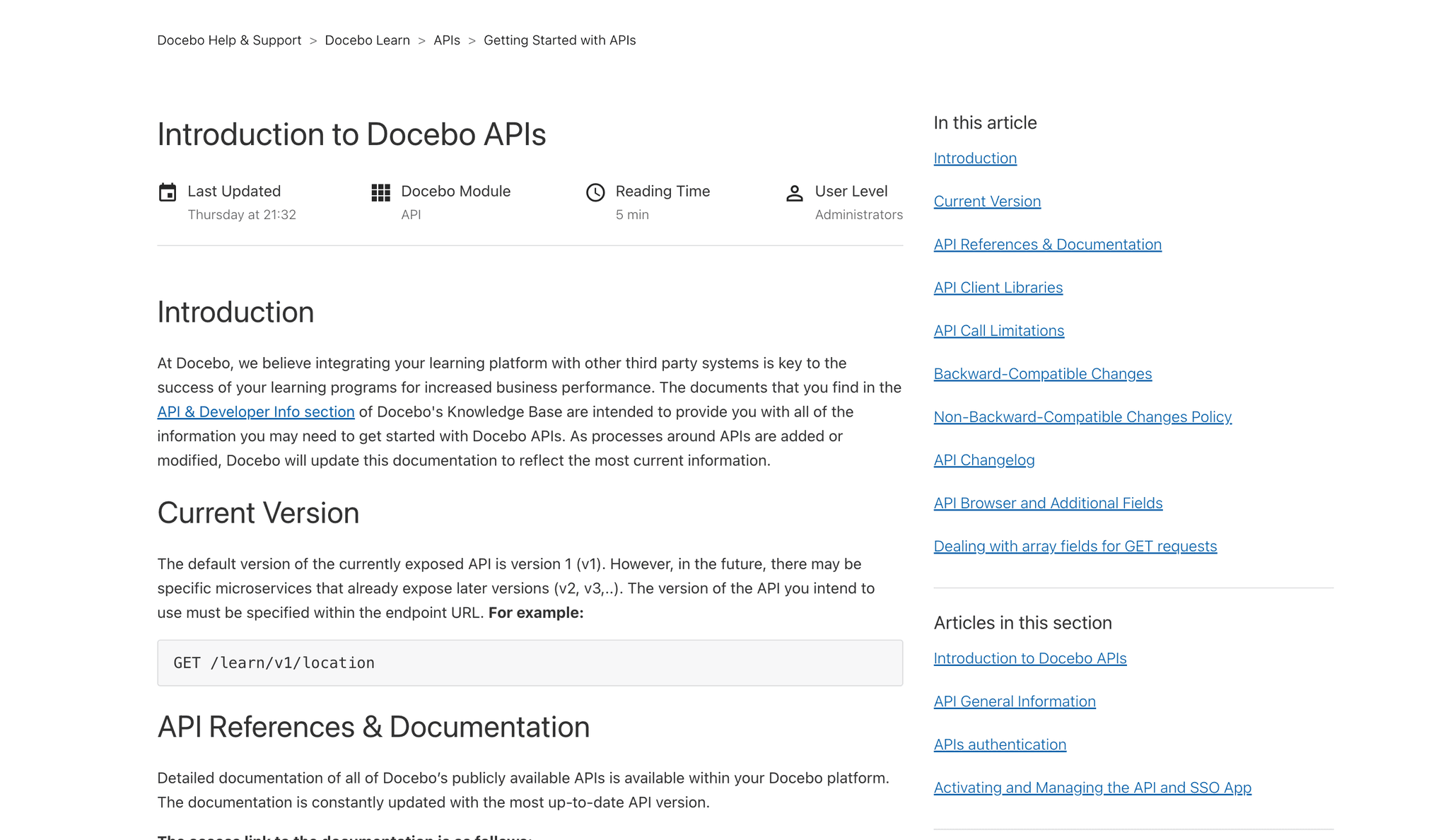Open Dealing with array fields for GET requests
Screen dimensions: 1448x840
point(1075,546)
